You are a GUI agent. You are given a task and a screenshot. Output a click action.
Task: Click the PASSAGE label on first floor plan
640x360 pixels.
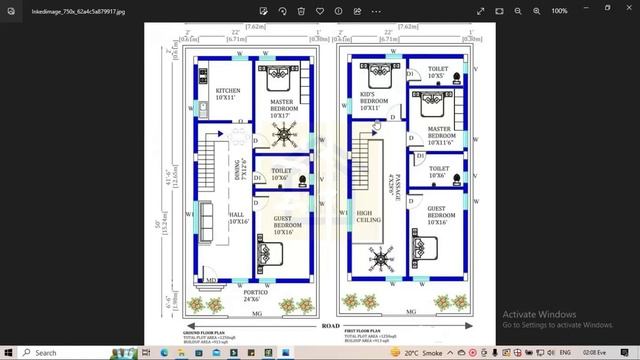395,188
